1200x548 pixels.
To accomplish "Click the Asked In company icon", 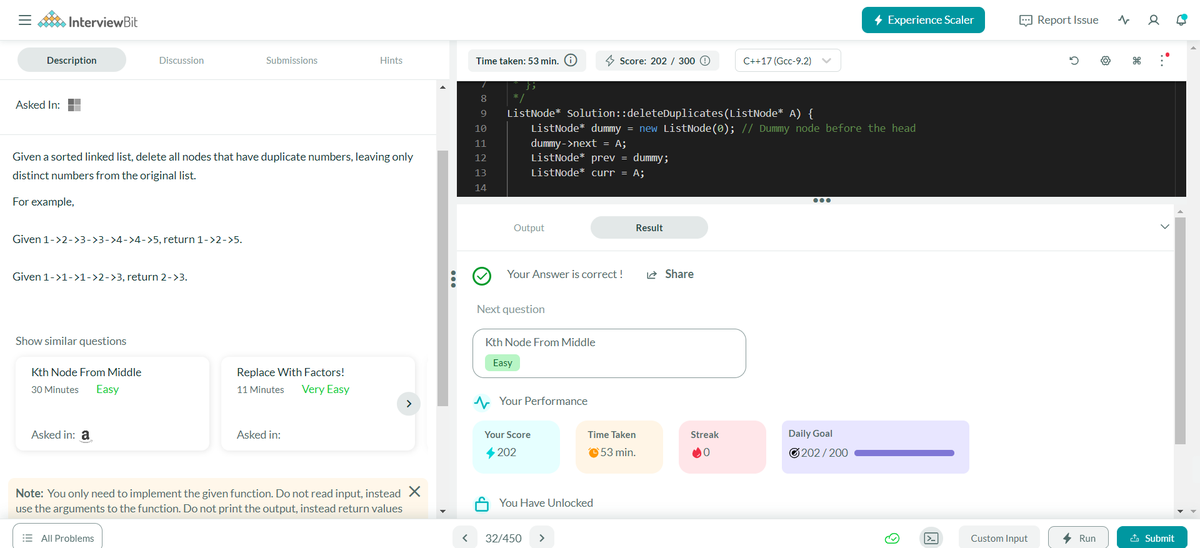I will tap(74, 105).
